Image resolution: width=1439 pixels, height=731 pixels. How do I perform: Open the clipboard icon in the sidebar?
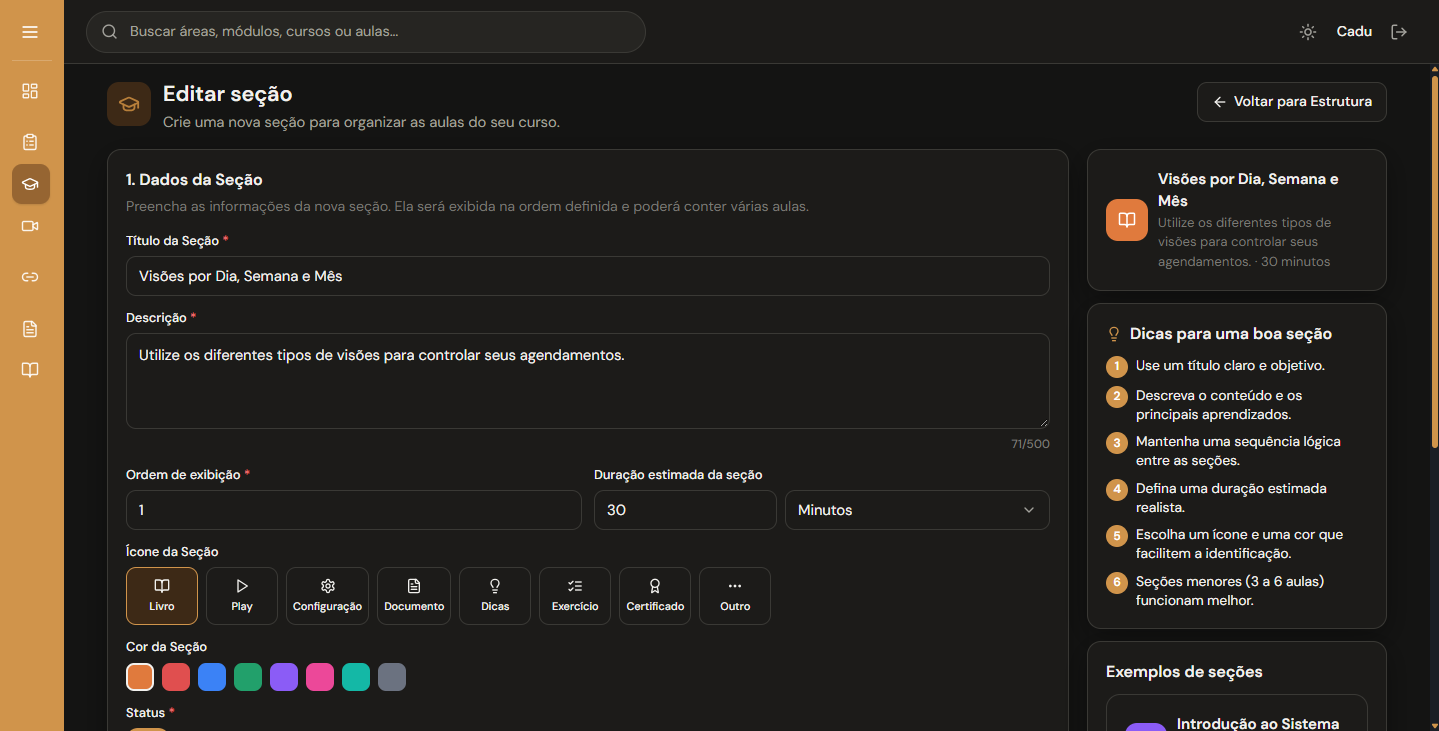30,142
